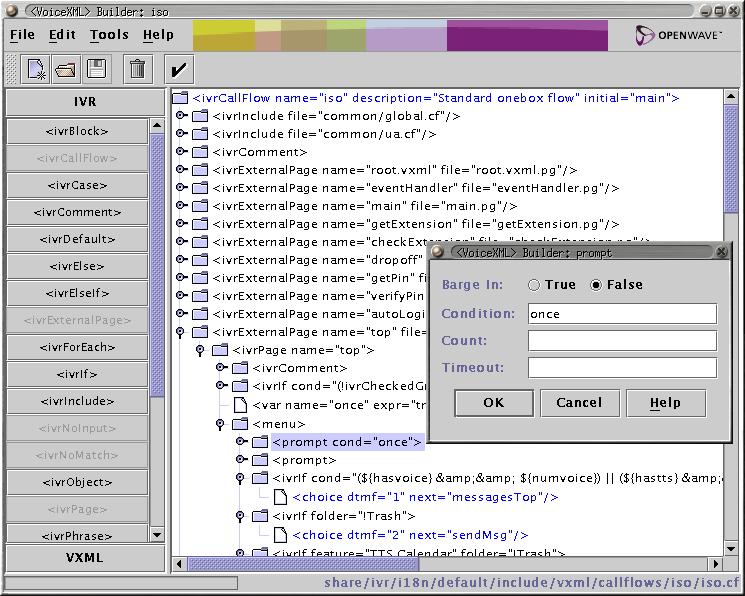Click document icon of var name="once"
This screenshot has width=745, height=596.
[240, 405]
